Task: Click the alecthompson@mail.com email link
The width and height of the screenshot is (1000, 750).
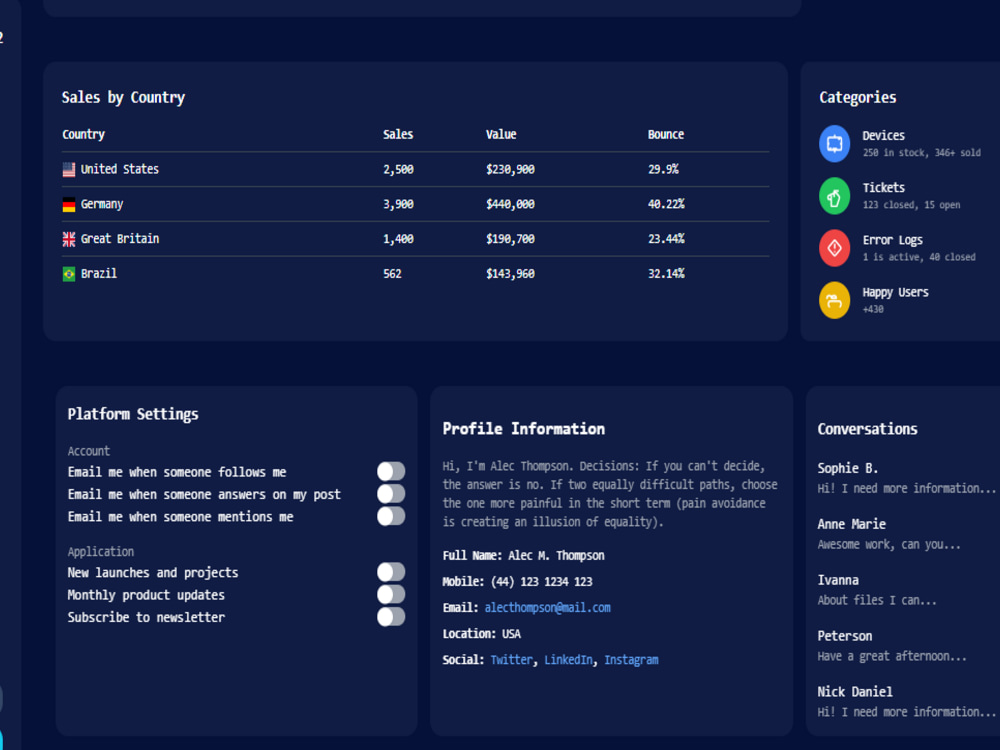Action: point(547,607)
